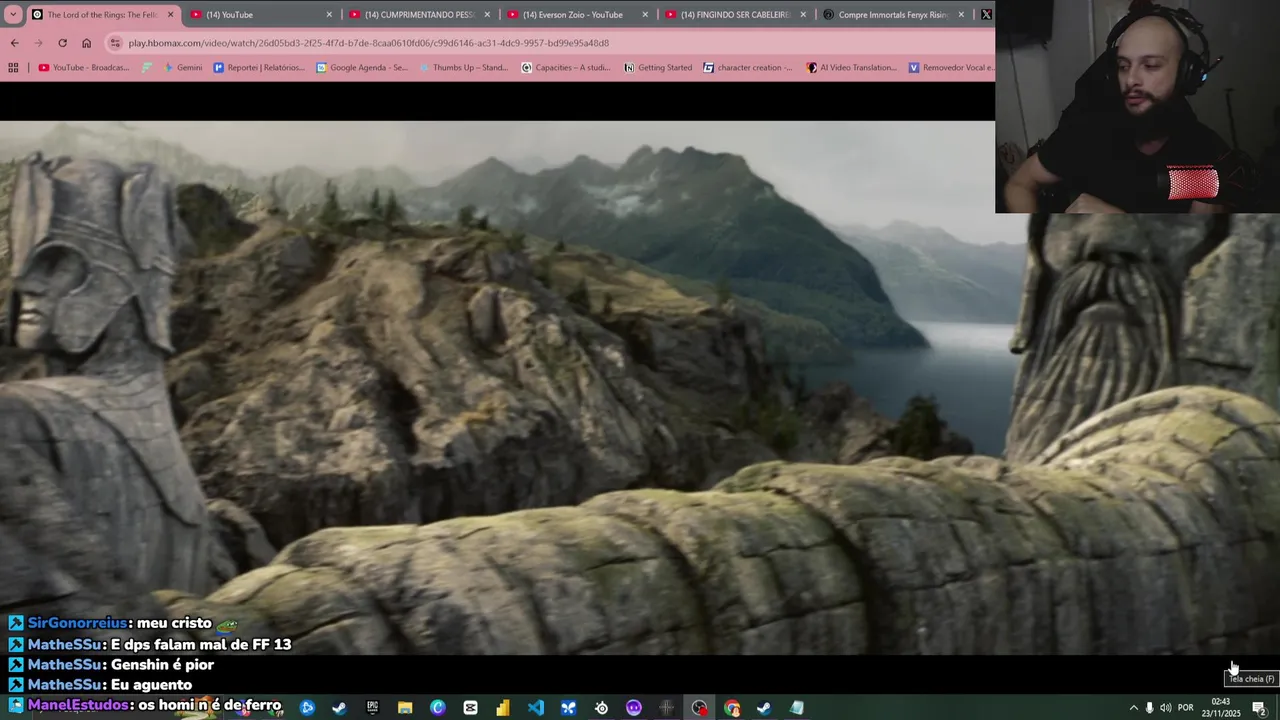Open the Getting Started bookmark

[658, 68]
